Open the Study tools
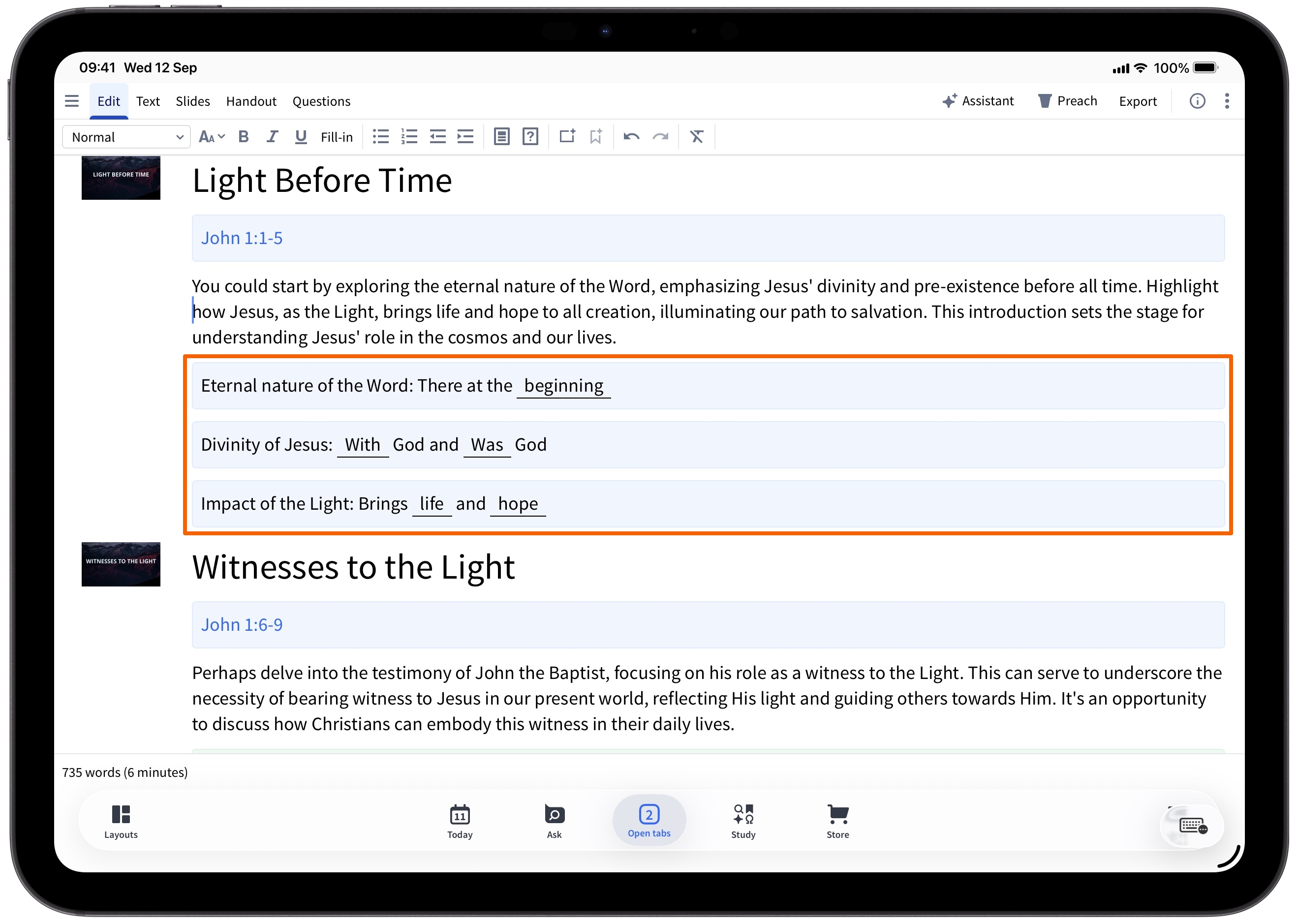The width and height of the screenshot is (1299, 924). 743,822
